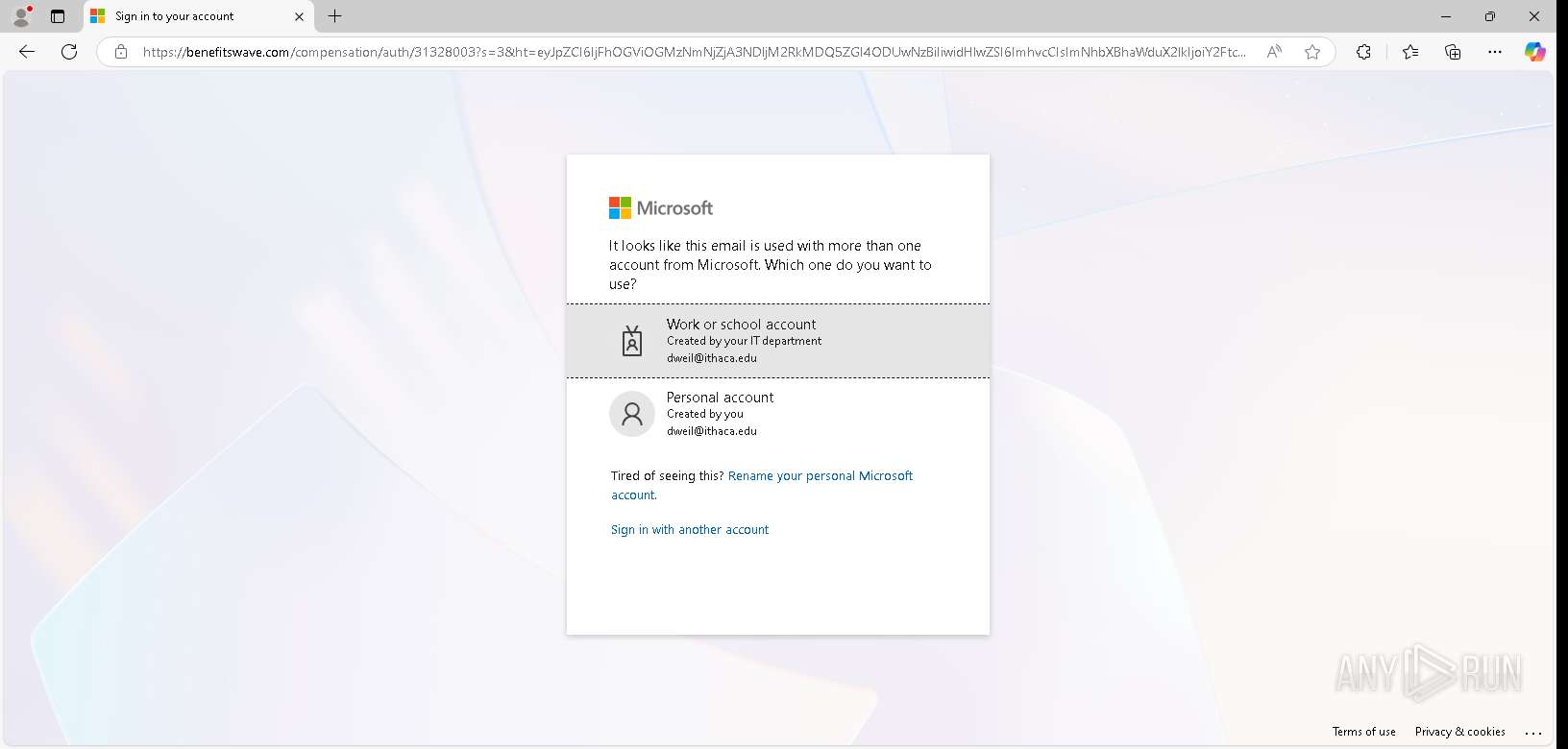This screenshot has width=1568, height=749.
Task: Restore down the browser window
Action: [1490, 16]
